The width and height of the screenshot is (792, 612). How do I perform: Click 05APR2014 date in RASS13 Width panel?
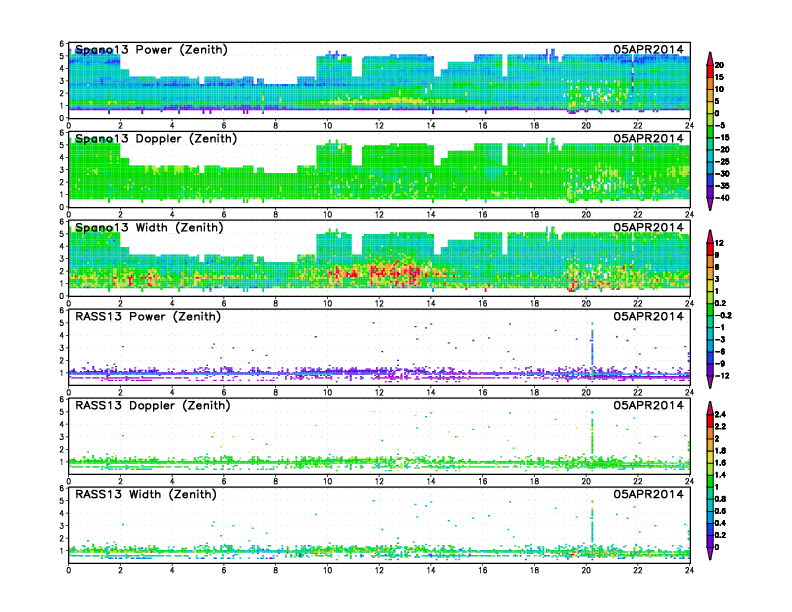(x=649, y=494)
